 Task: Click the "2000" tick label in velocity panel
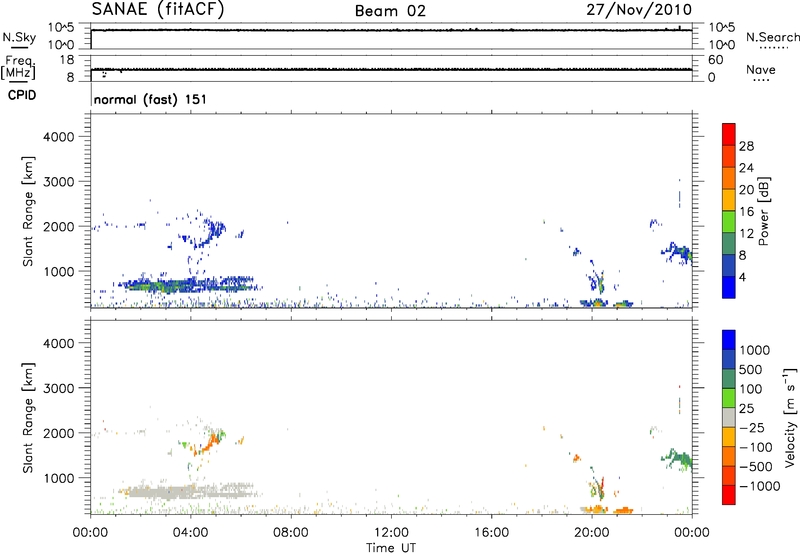point(59,434)
